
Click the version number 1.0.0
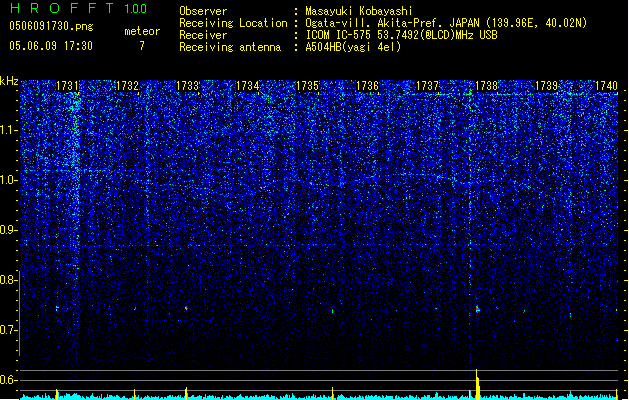(135, 9)
